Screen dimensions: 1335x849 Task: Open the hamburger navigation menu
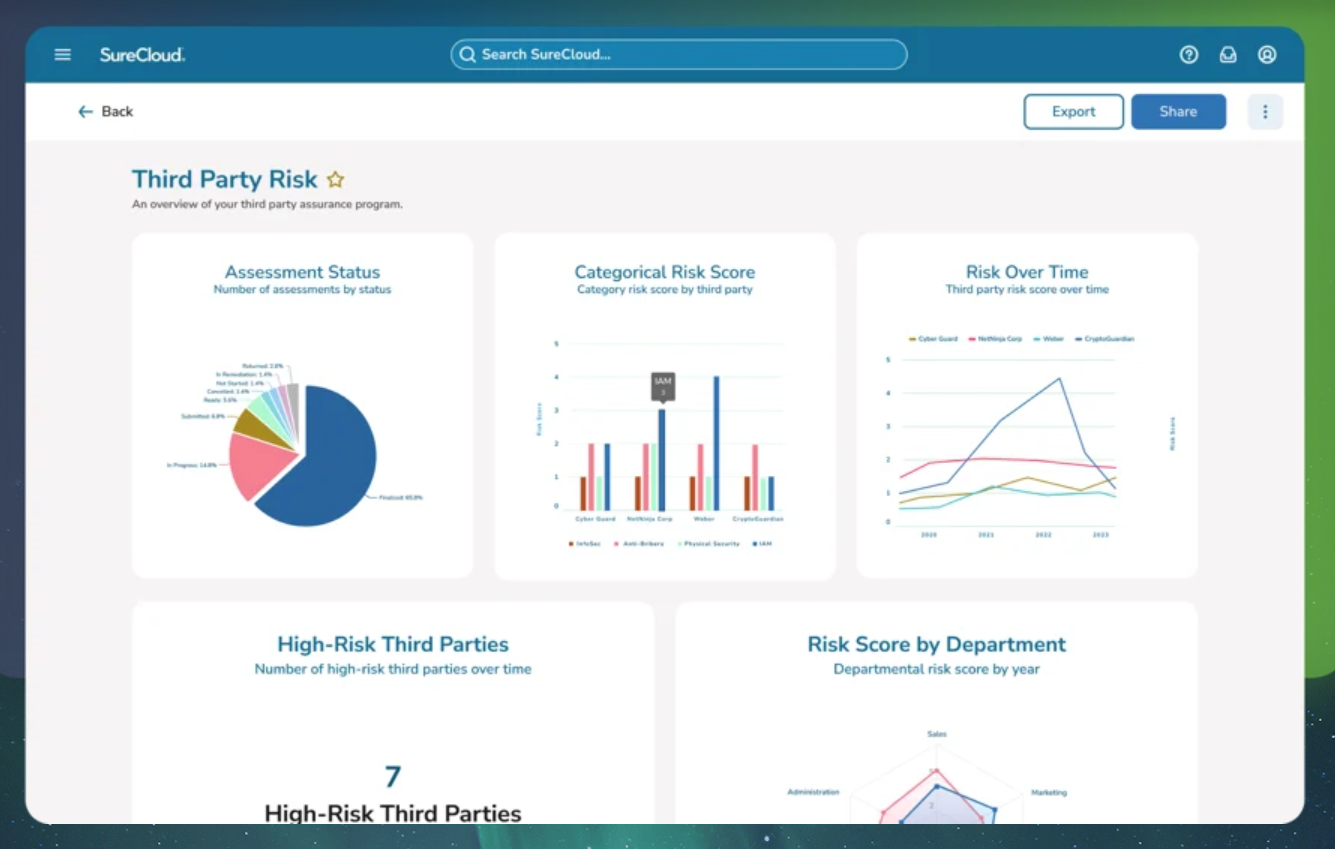(x=62, y=55)
